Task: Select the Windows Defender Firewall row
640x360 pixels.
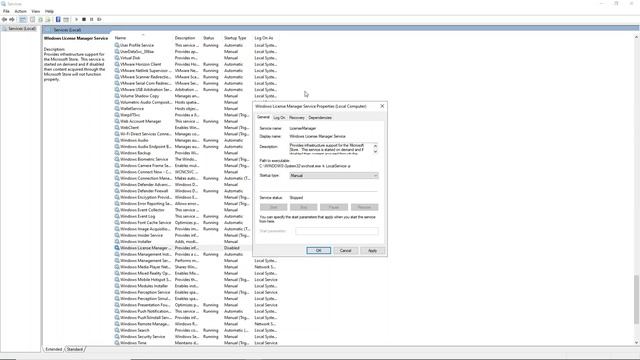Action: [x=182, y=191]
